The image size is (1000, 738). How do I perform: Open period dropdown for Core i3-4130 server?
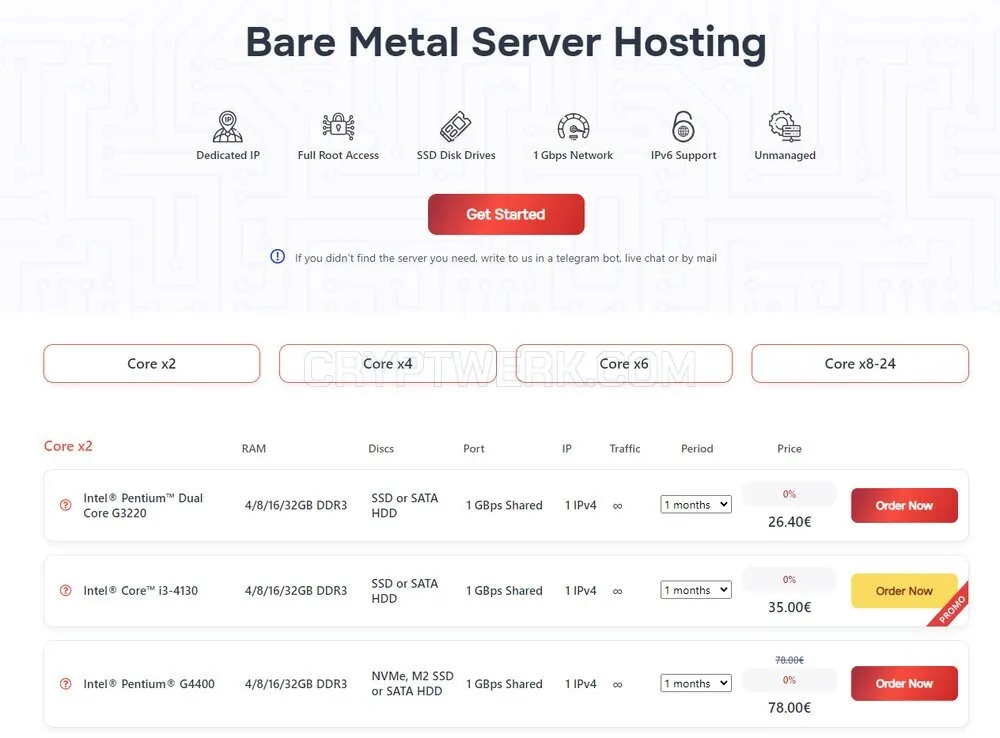(696, 590)
